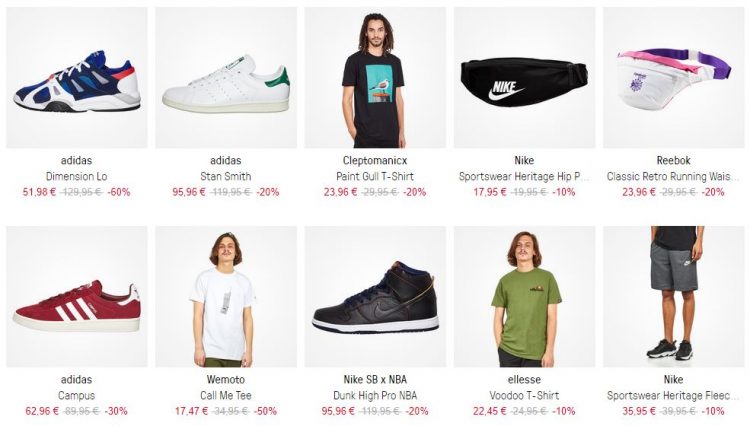Open the Dunk High Pro NBA shoe image
750x426 pixels.
coord(375,296)
